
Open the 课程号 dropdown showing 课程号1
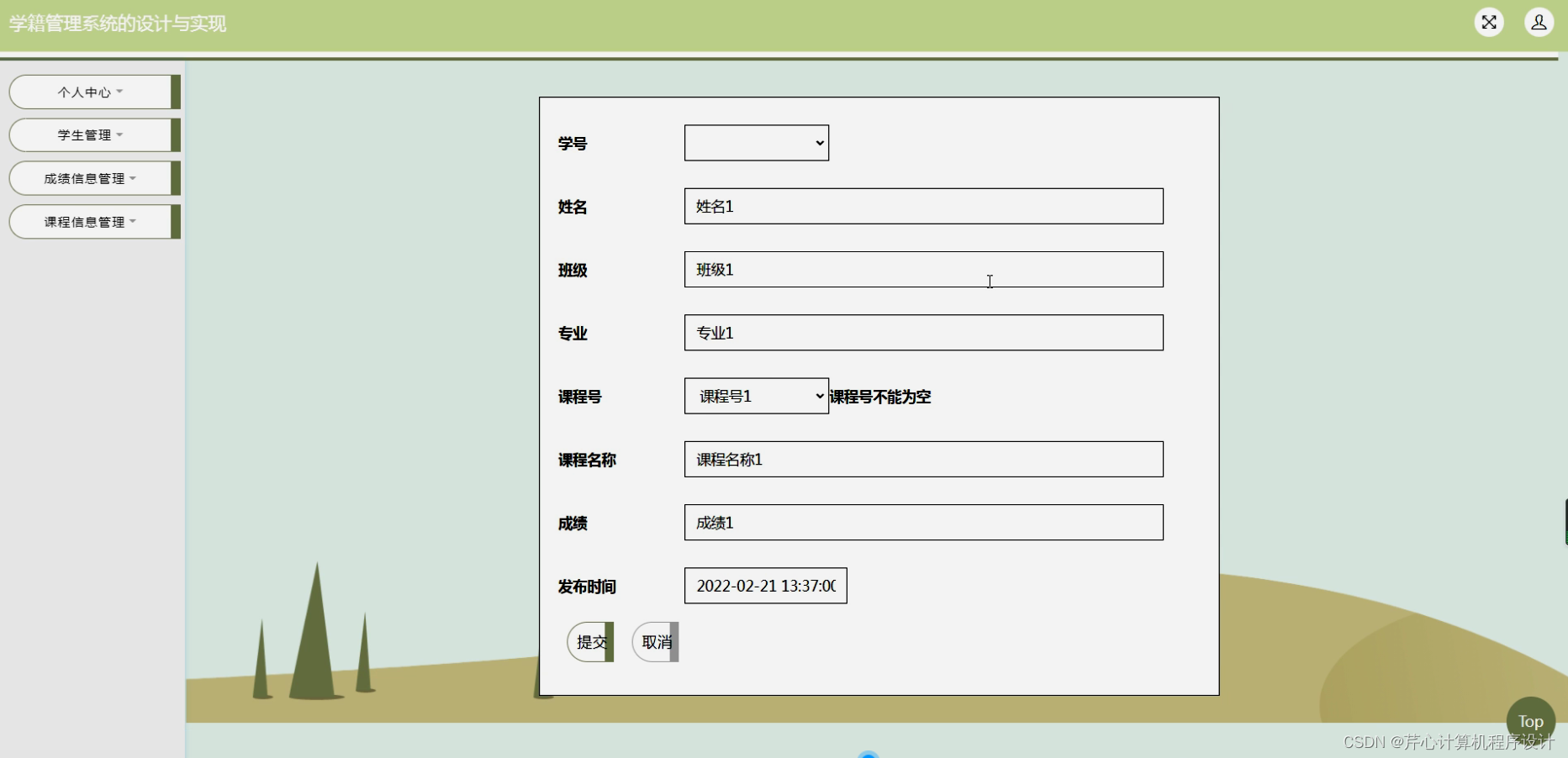click(x=754, y=395)
